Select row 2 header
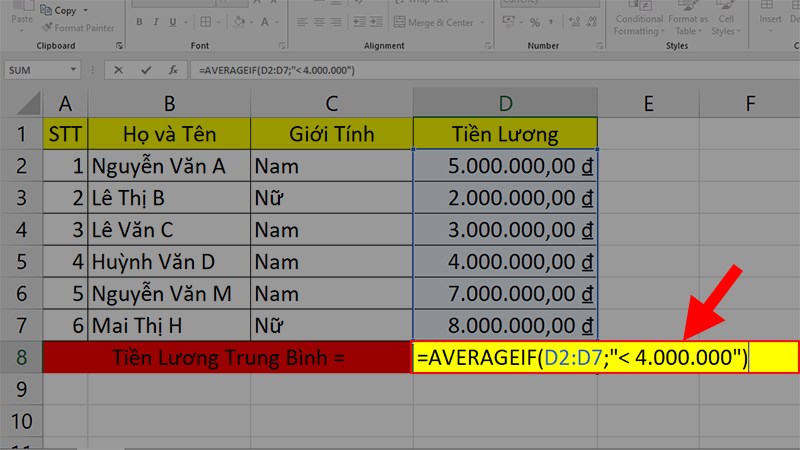 tap(21, 166)
